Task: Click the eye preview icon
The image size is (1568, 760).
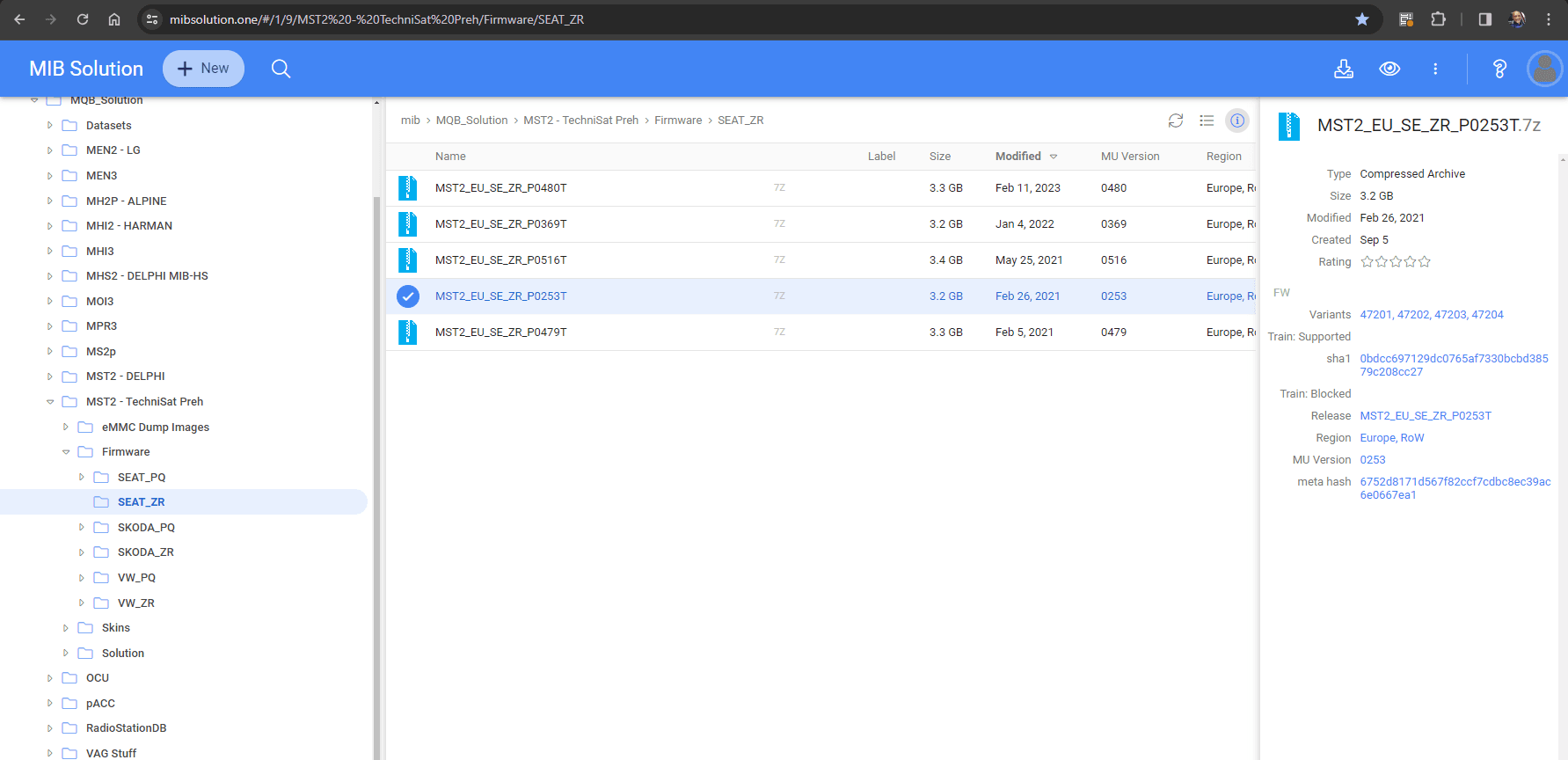Action: tap(1389, 69)
